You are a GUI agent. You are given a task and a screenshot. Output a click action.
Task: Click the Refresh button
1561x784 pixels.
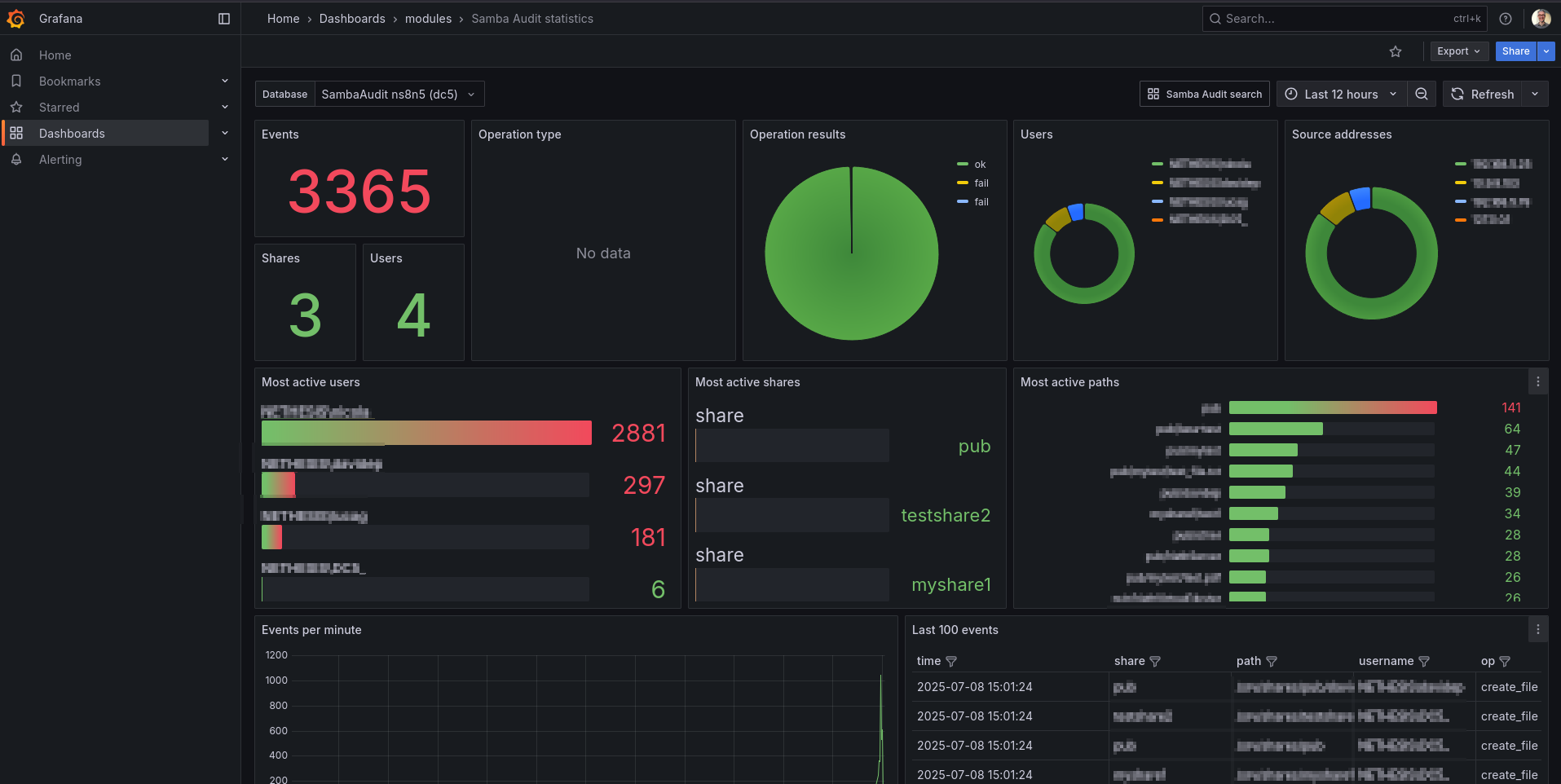(x=1483, y=95)
